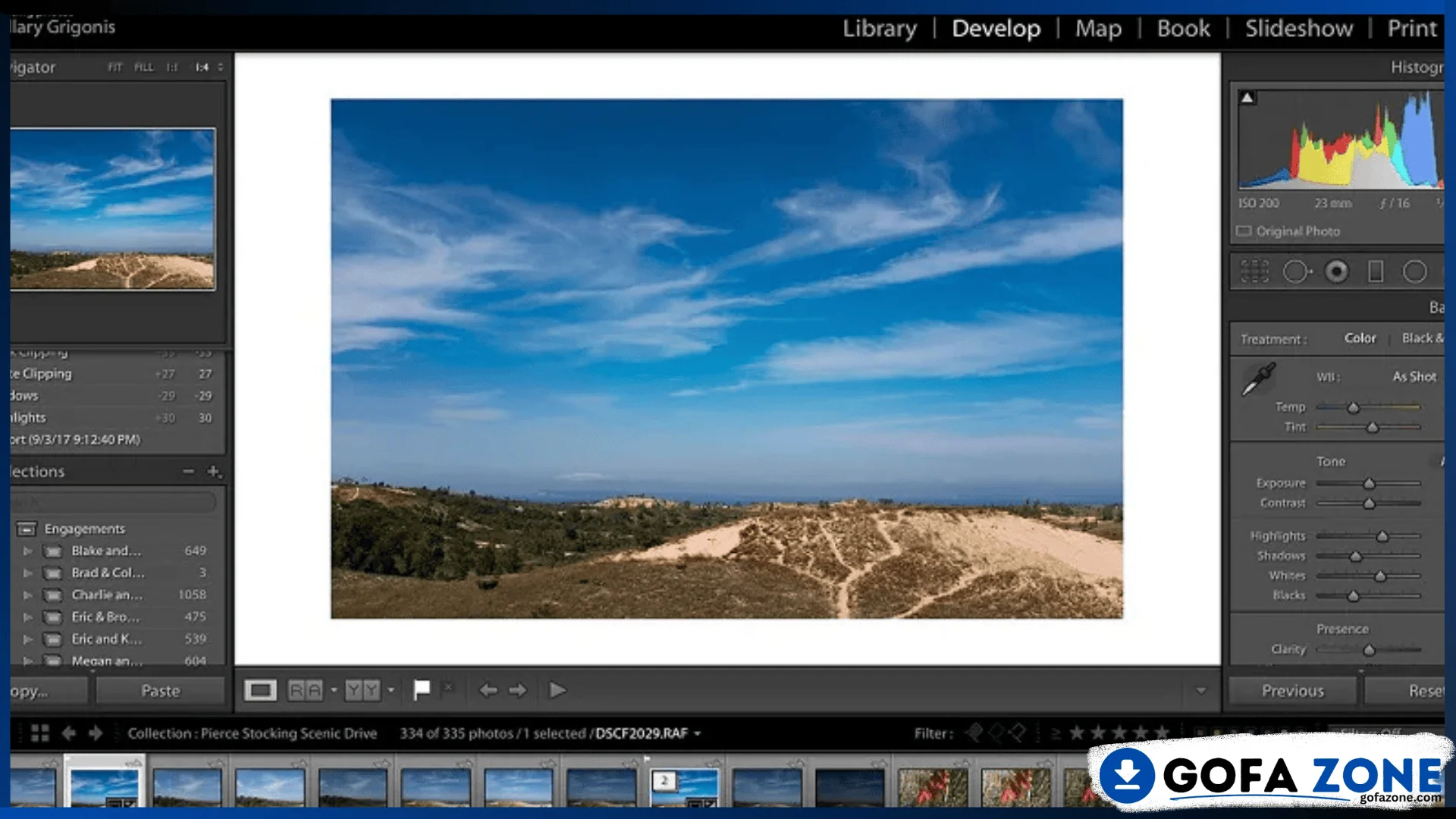The width and height of the screenshot is (1456, 819).
Task: Click the Previous settings button
Action: click(1292, 691)
